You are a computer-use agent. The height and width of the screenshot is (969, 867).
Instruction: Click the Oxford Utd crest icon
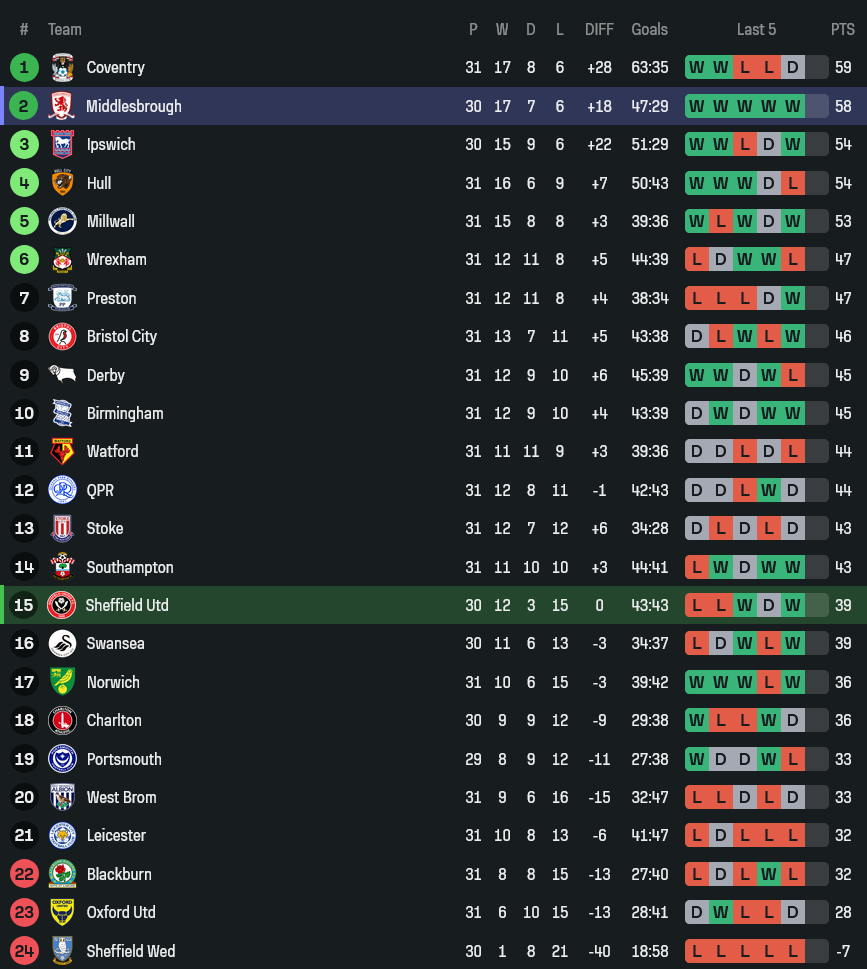pyautogui.click(x=62, y=913)
